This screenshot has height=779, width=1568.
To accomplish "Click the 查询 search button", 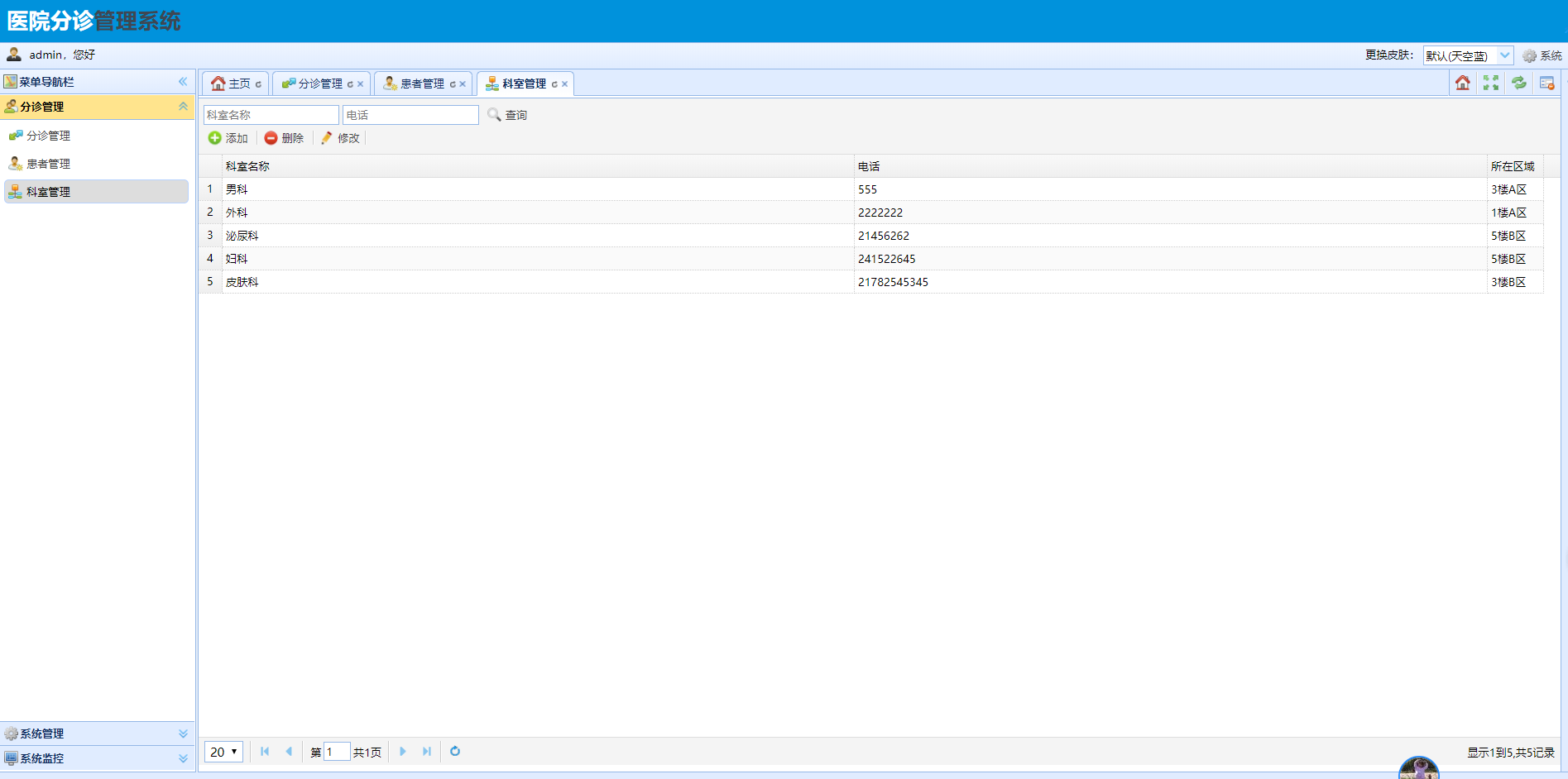I will (x=507, y=115).
